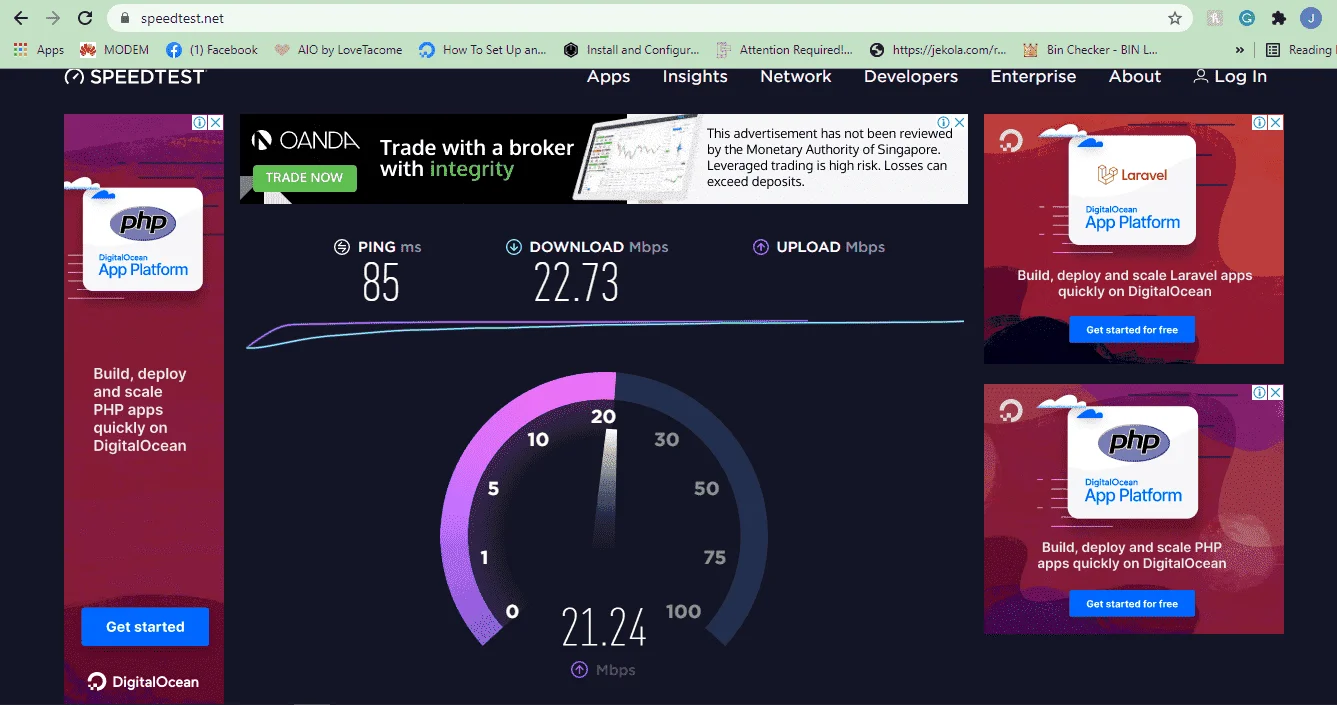Close the right PHP ad
1337x705 pixels.
point(1275,393)
